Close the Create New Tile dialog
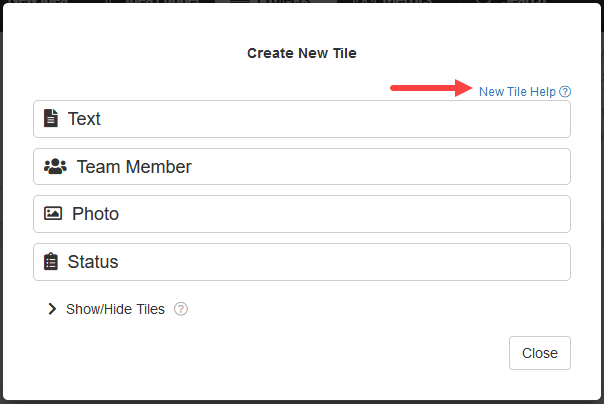The height and width of the screenshot is (404, 604). [x=540, y=353]
